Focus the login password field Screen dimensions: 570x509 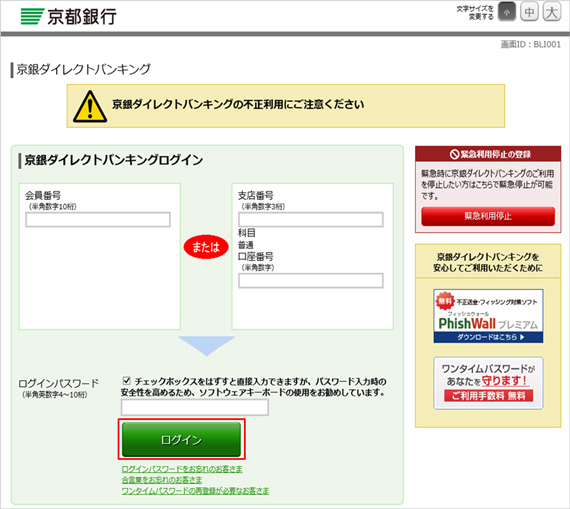click(195, 407)
